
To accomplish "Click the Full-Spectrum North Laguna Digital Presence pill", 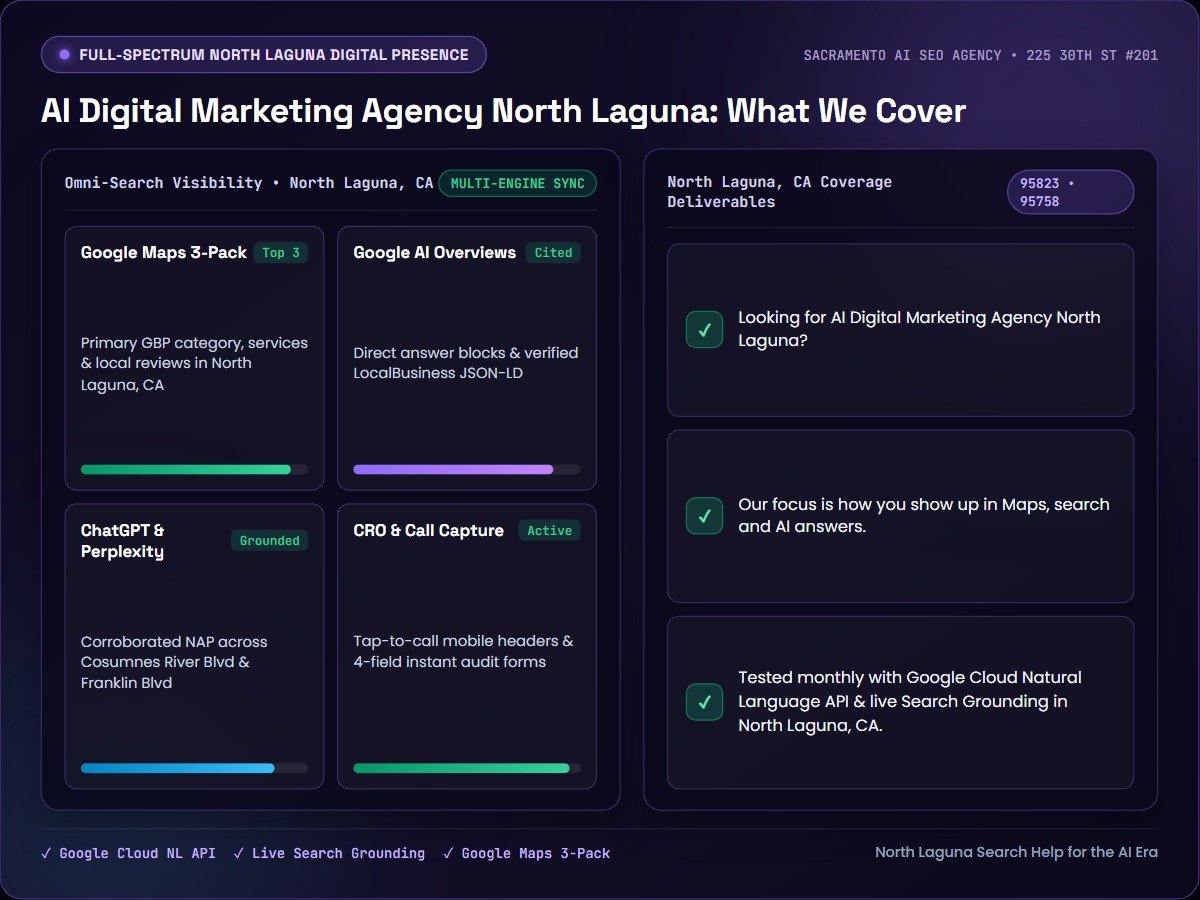I will pos(264,55).
